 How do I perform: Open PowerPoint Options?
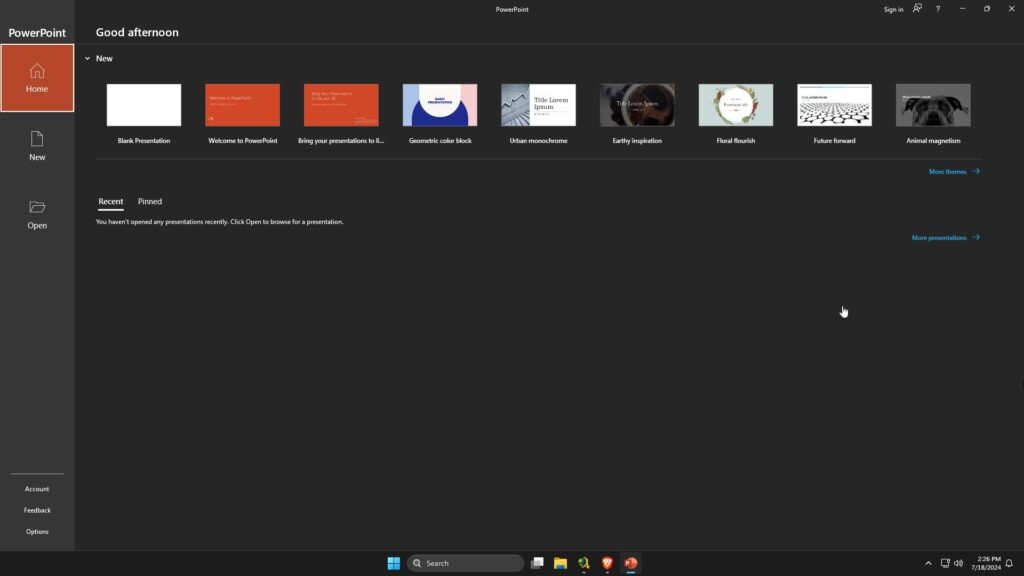point(37,532)
